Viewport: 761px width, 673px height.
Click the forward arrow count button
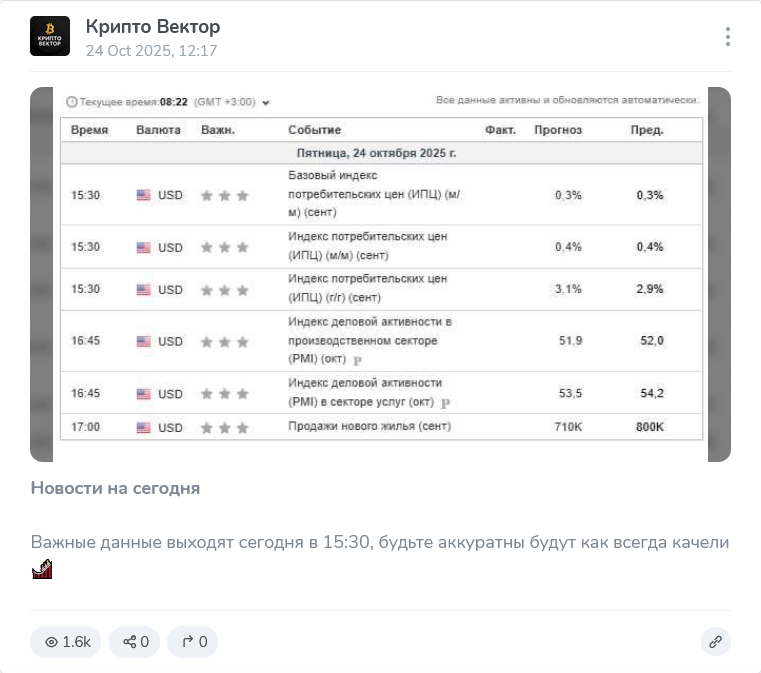pyautogui.click(x=193, y=641)
